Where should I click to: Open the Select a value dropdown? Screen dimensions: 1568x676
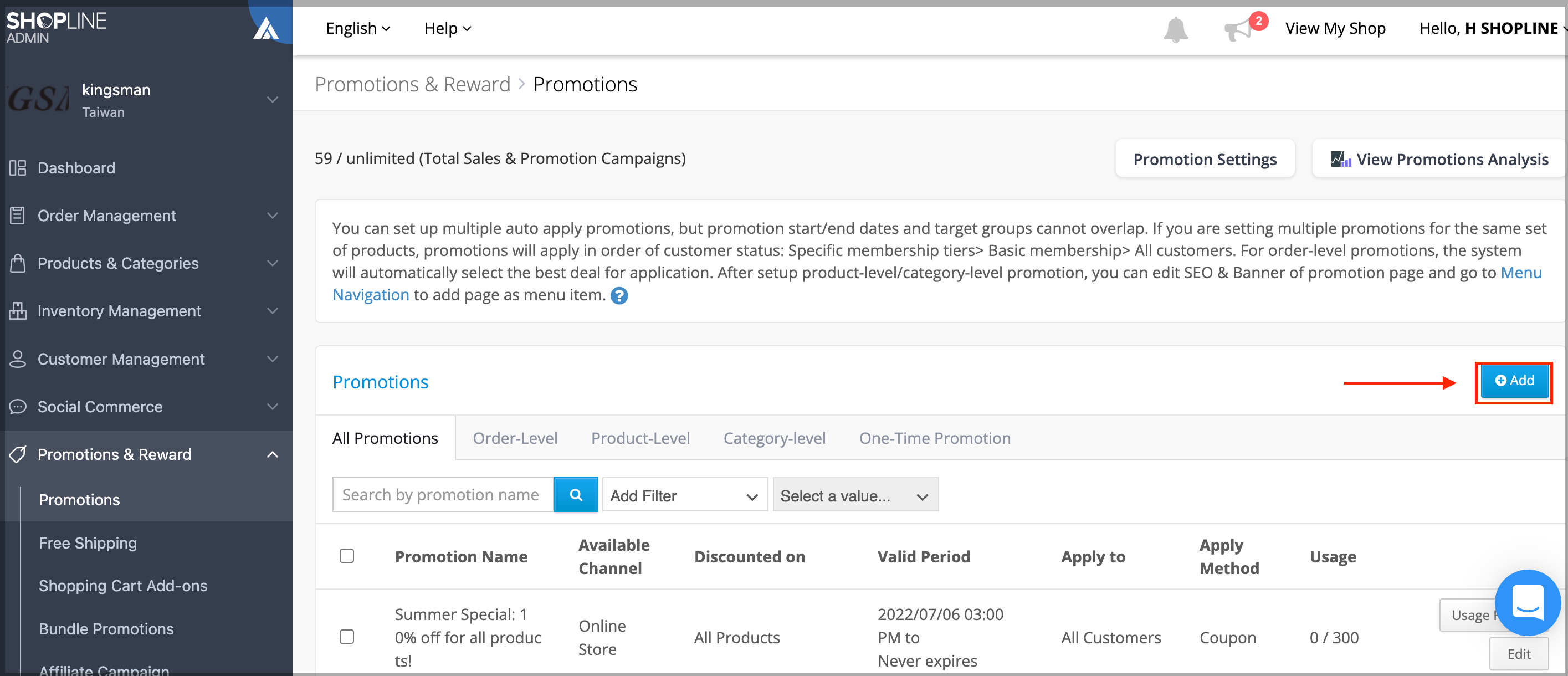coord(855,495)
